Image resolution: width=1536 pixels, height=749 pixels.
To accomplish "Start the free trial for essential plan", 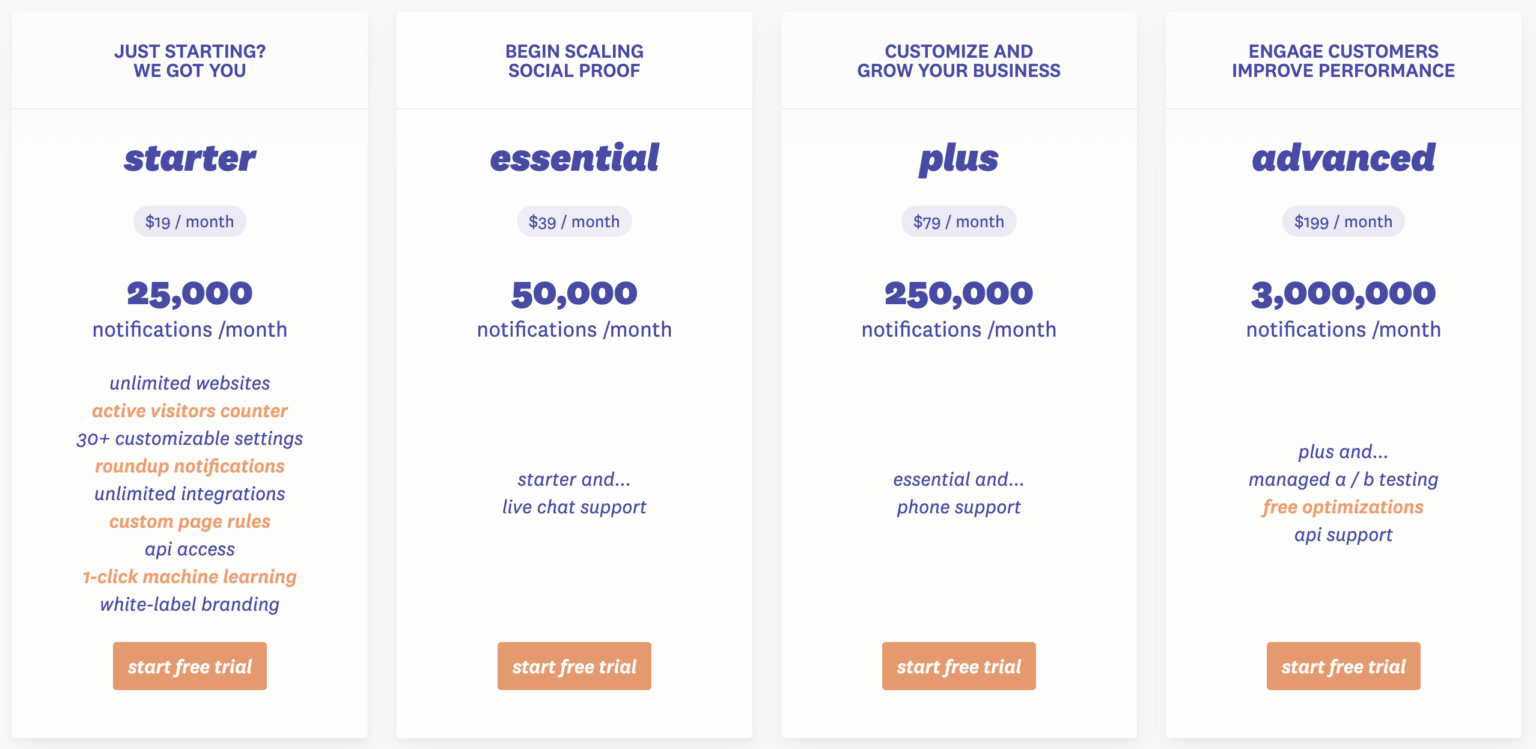I will pos(574,666).
